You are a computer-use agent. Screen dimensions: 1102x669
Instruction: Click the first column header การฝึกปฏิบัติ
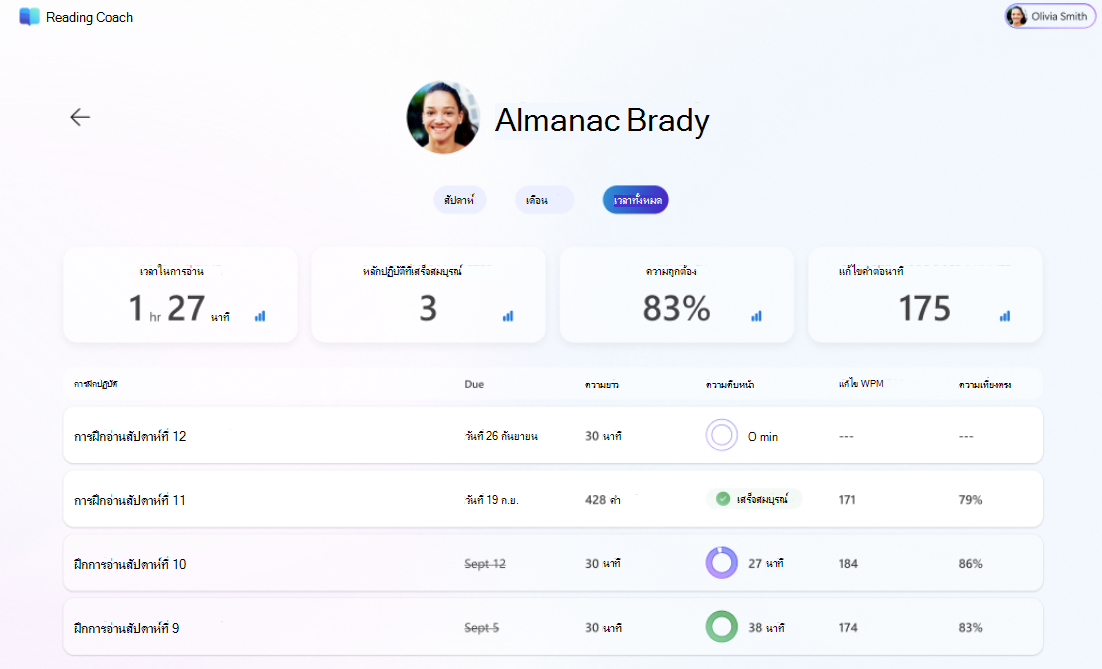[x=96, y=384]
